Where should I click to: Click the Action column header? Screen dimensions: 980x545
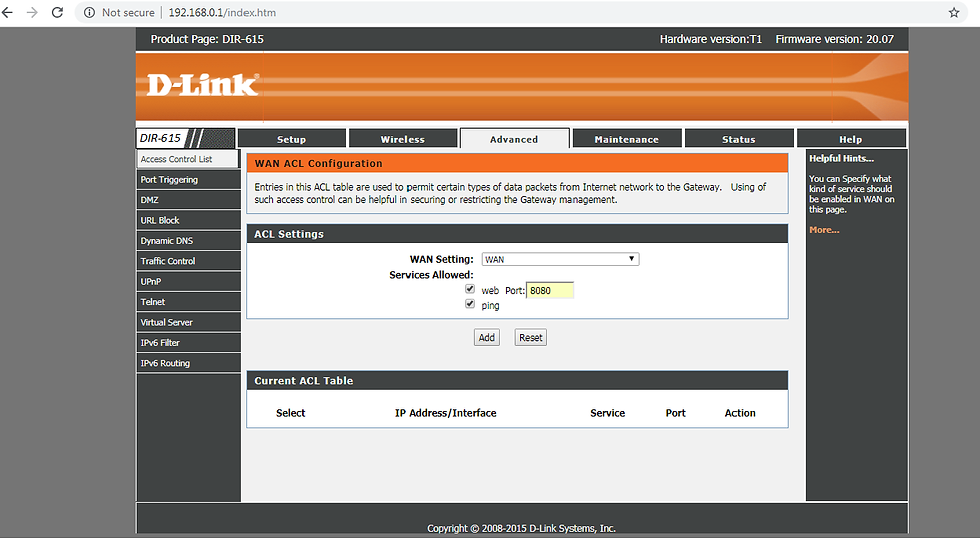tap(740, 413)
